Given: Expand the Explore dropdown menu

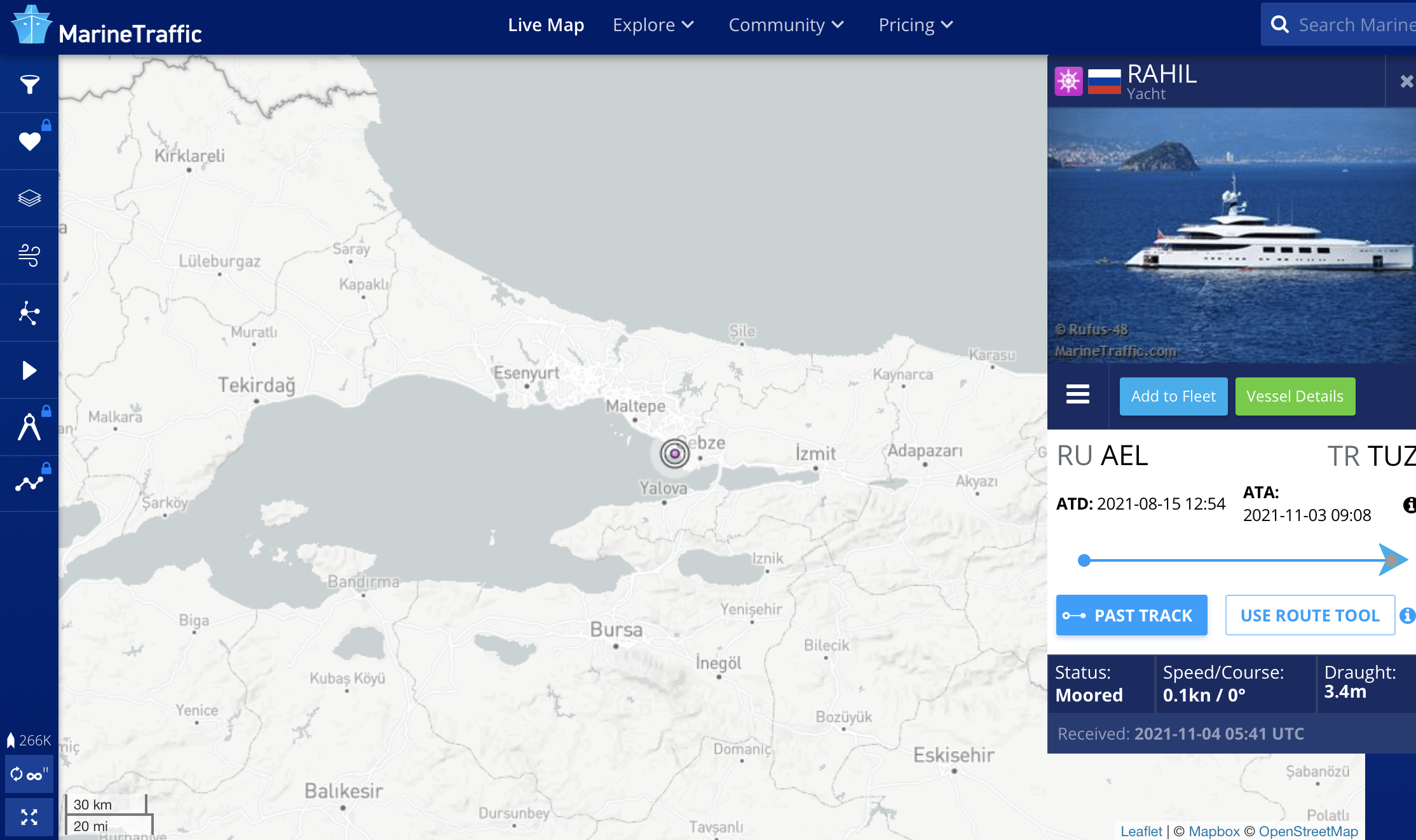Looking at the screenshot, I should [x=653, y=25].
